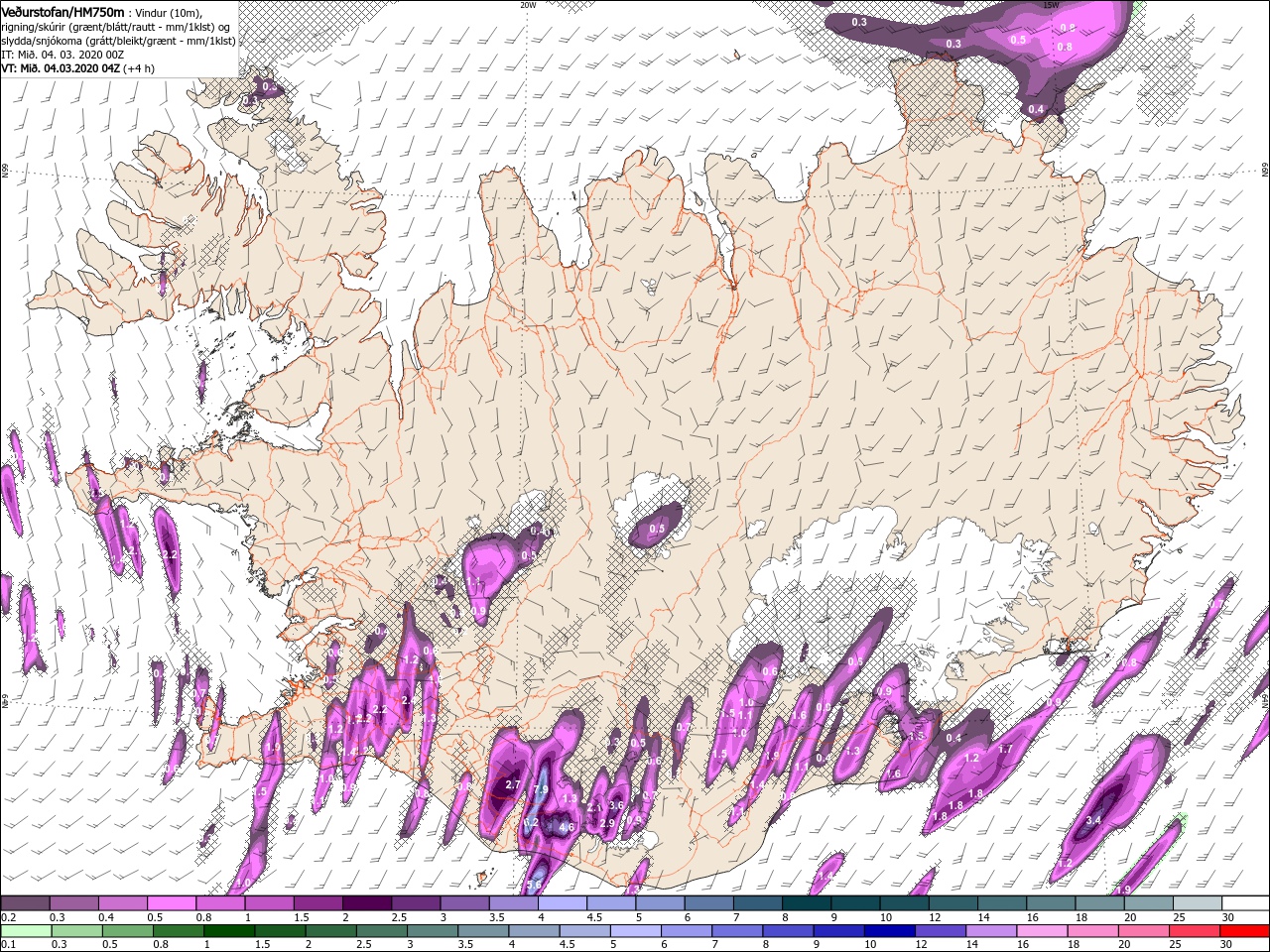Image resolution: width=1270 pixels, height=952 pixels.
Task: Click the 'VT: Mið. 04.03.2020 04Z' valid time
Action: click(x=61, y=68)
